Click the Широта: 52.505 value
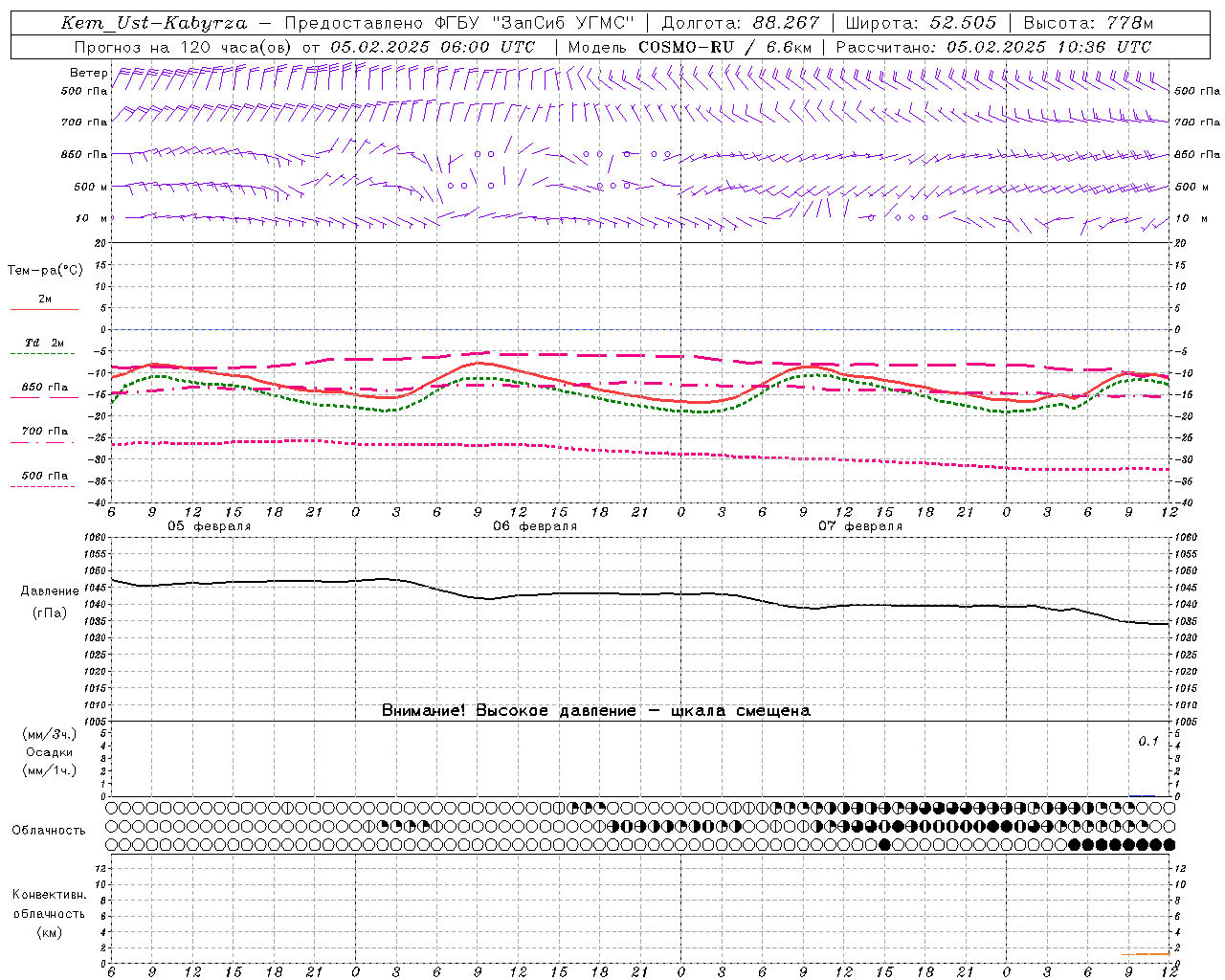 921,23
